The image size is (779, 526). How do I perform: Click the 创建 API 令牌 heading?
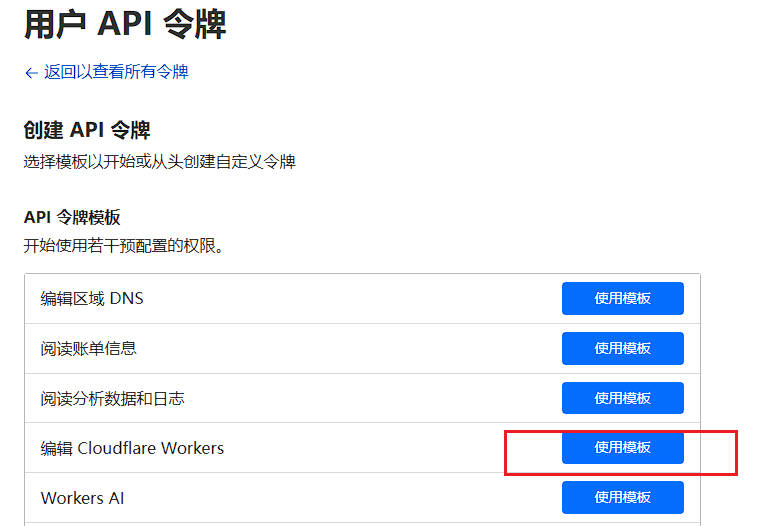[x=87, y=130]
